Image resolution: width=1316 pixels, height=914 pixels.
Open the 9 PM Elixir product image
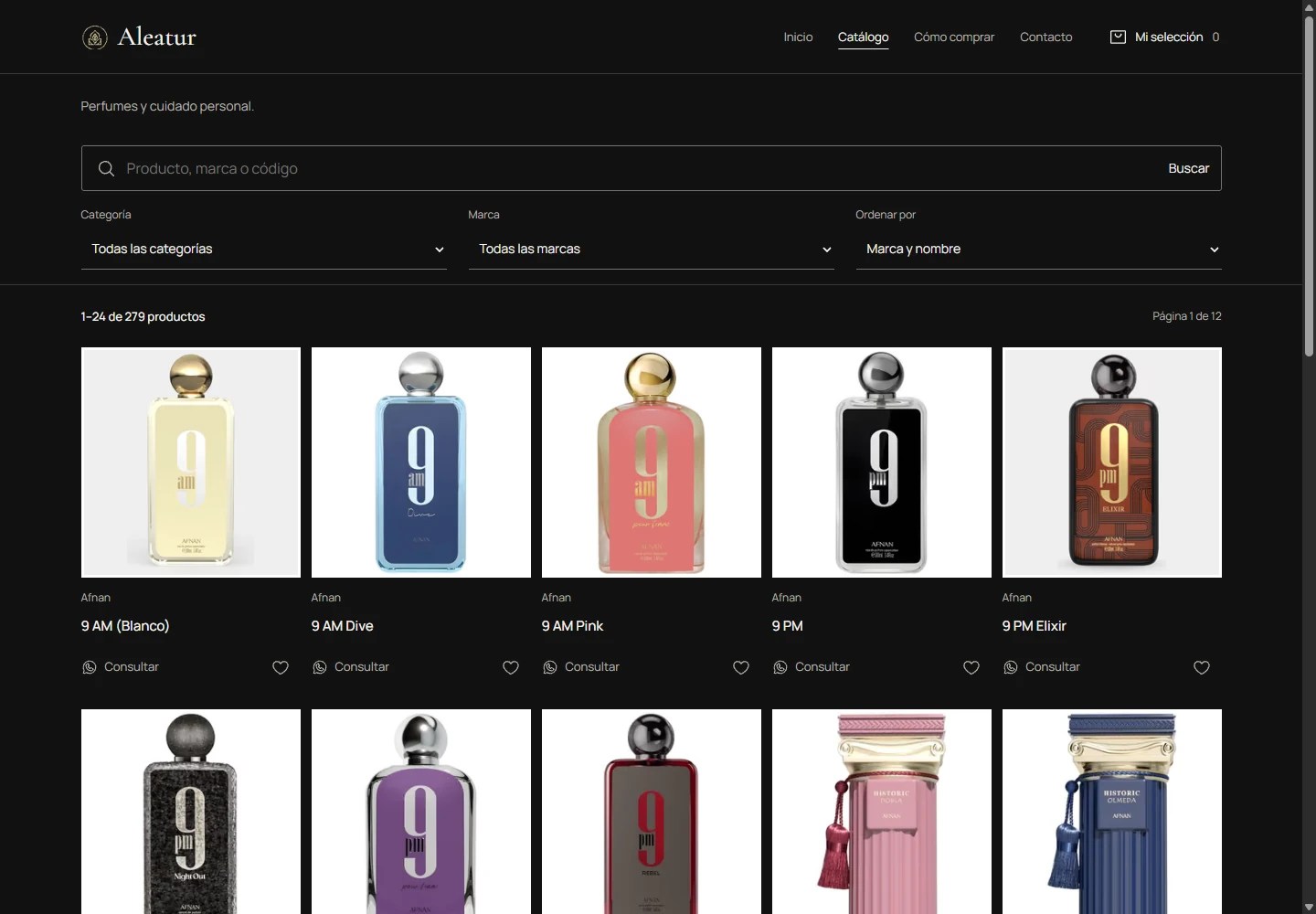click(x=1112, y=462)
